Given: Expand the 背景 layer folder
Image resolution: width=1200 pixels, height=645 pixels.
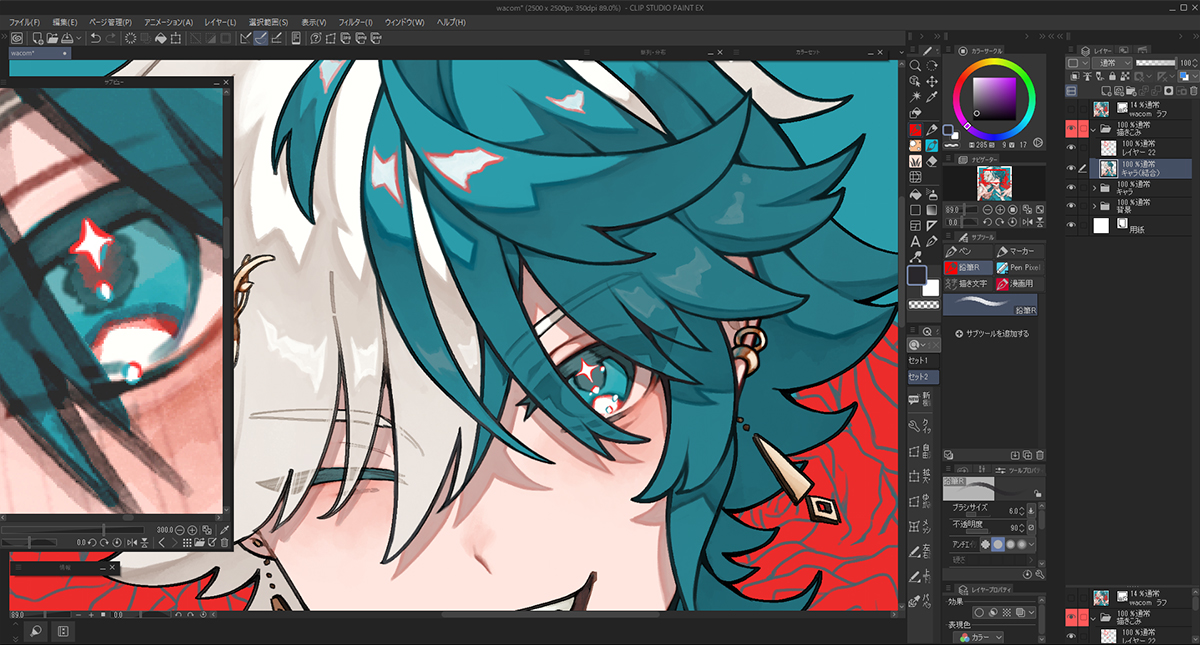Looking at the screenshot, I should click(1095, 206).
